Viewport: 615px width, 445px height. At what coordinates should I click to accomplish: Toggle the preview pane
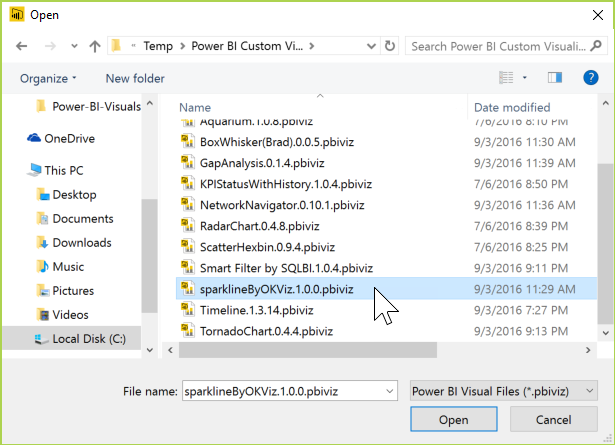click(555, 78)
